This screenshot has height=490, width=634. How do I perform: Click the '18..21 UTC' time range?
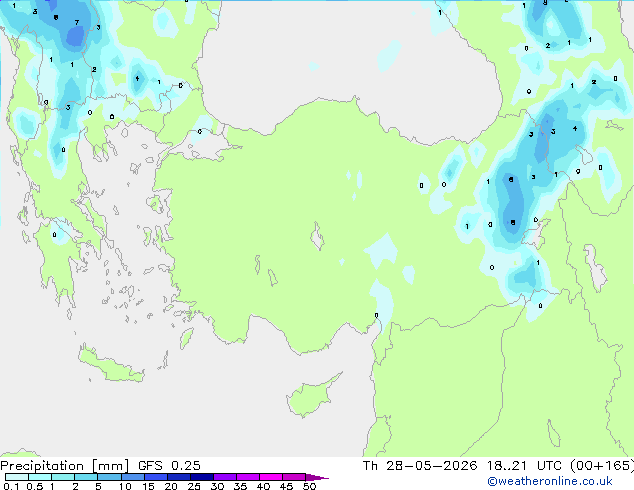pyautogui.click(x=524, y=466)
